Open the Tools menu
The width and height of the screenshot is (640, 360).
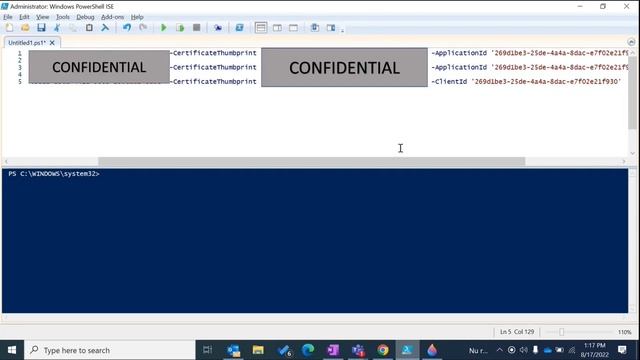tap(62, 17)
